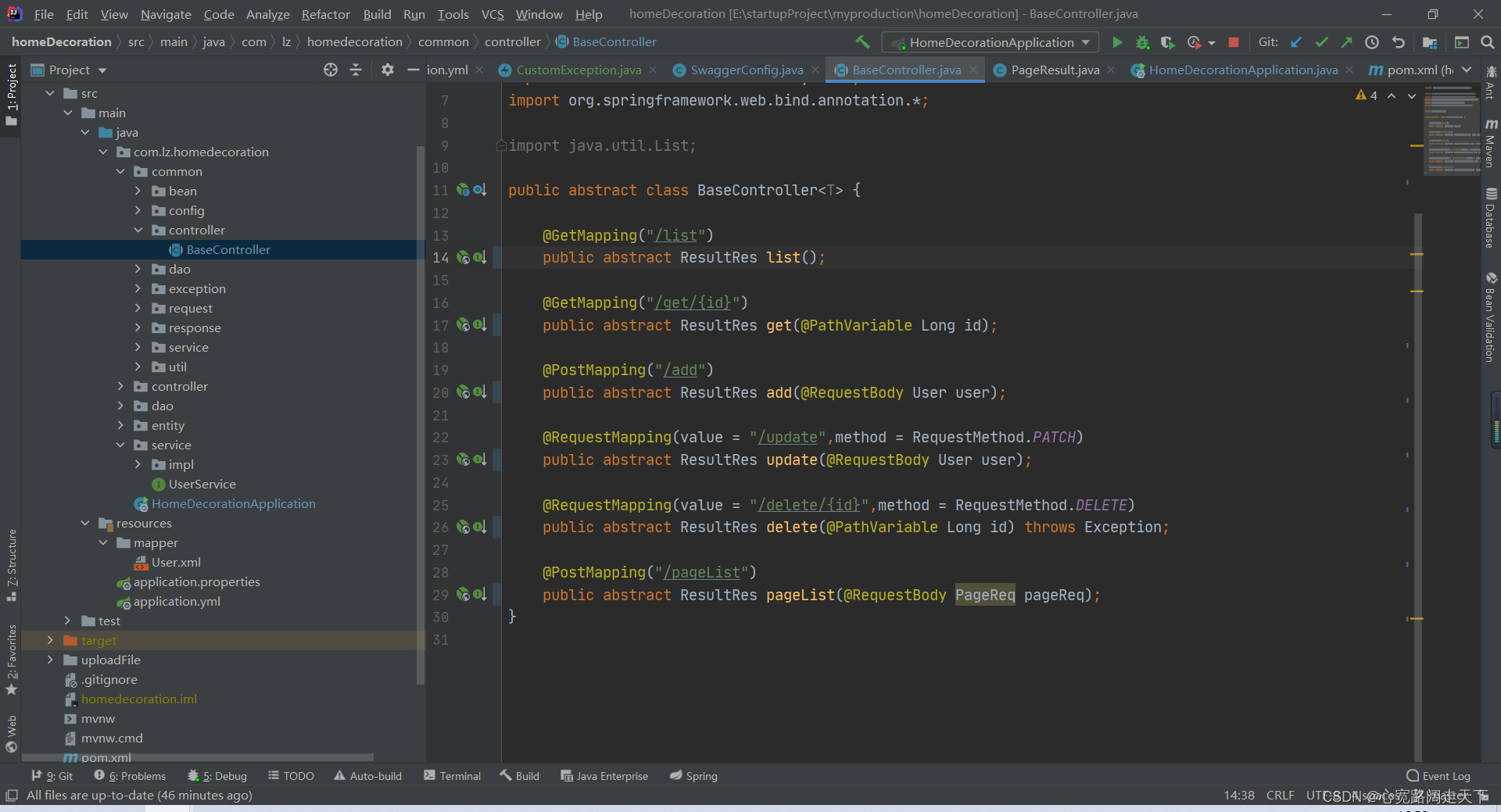Screen dimensions: 1501x812
Task: Open HomeDecorationApplication run configuration dropdown
Action: [x=990, y=42]
